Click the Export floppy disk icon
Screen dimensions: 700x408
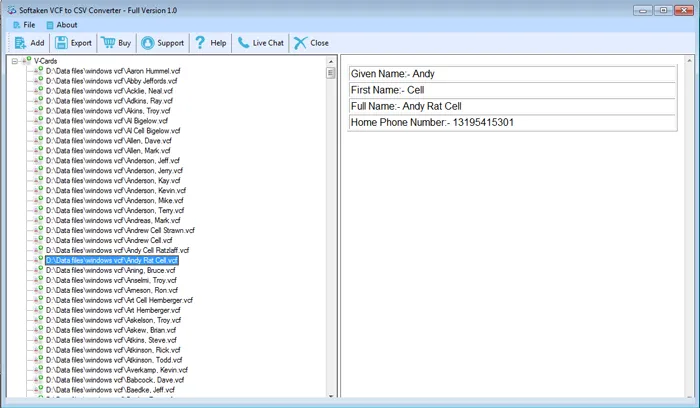point(61,43)
